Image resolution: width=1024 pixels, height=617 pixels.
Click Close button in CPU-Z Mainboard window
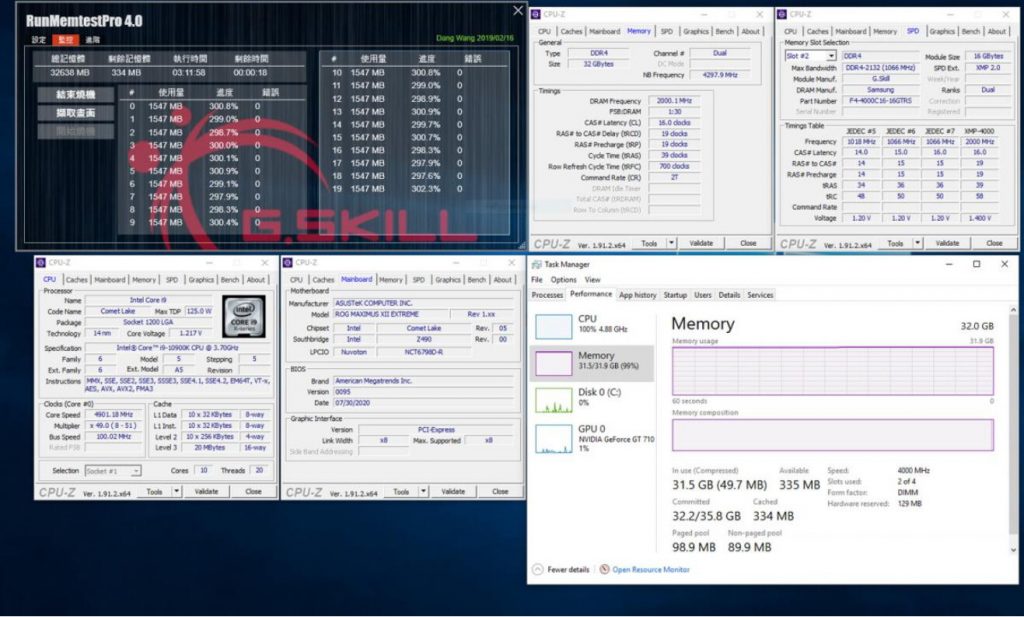pyautogui.click(x=500, y=491)
